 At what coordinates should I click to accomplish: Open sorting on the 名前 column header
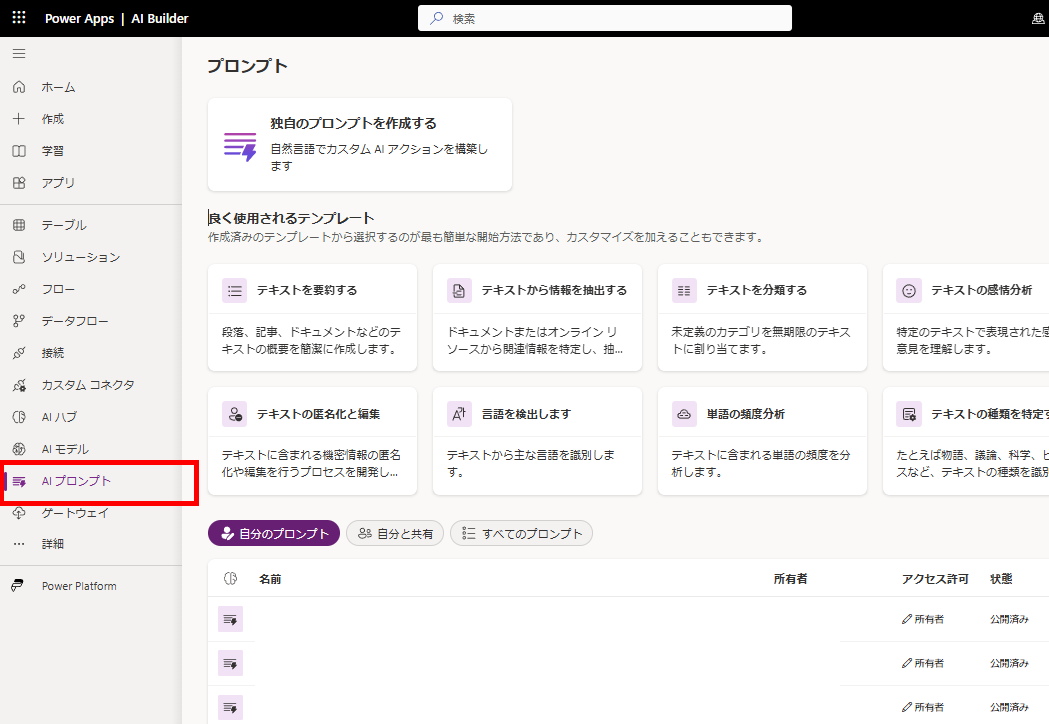(x=268, y=578)
